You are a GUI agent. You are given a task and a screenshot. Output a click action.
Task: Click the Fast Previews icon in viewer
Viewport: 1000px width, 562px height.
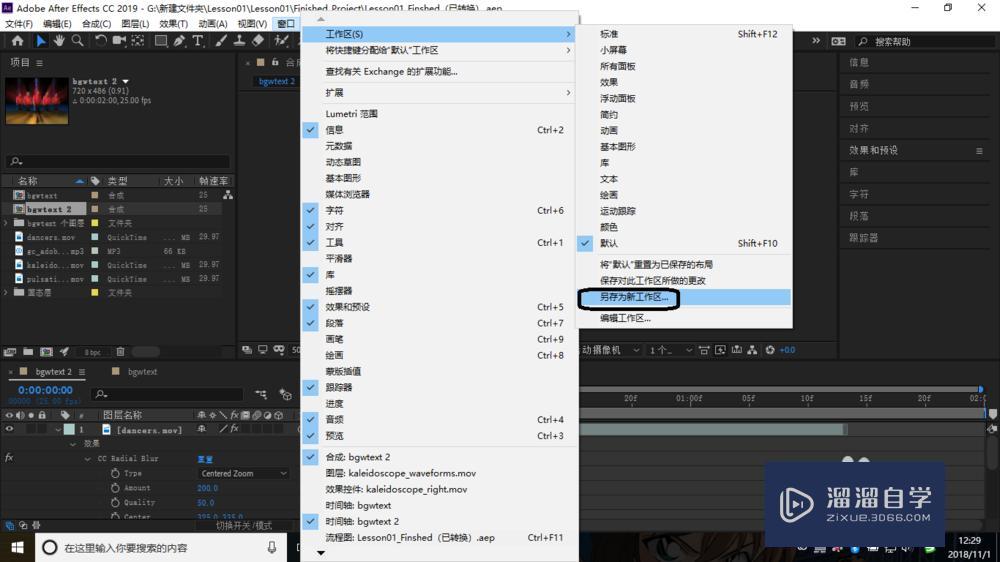[720, 350]
